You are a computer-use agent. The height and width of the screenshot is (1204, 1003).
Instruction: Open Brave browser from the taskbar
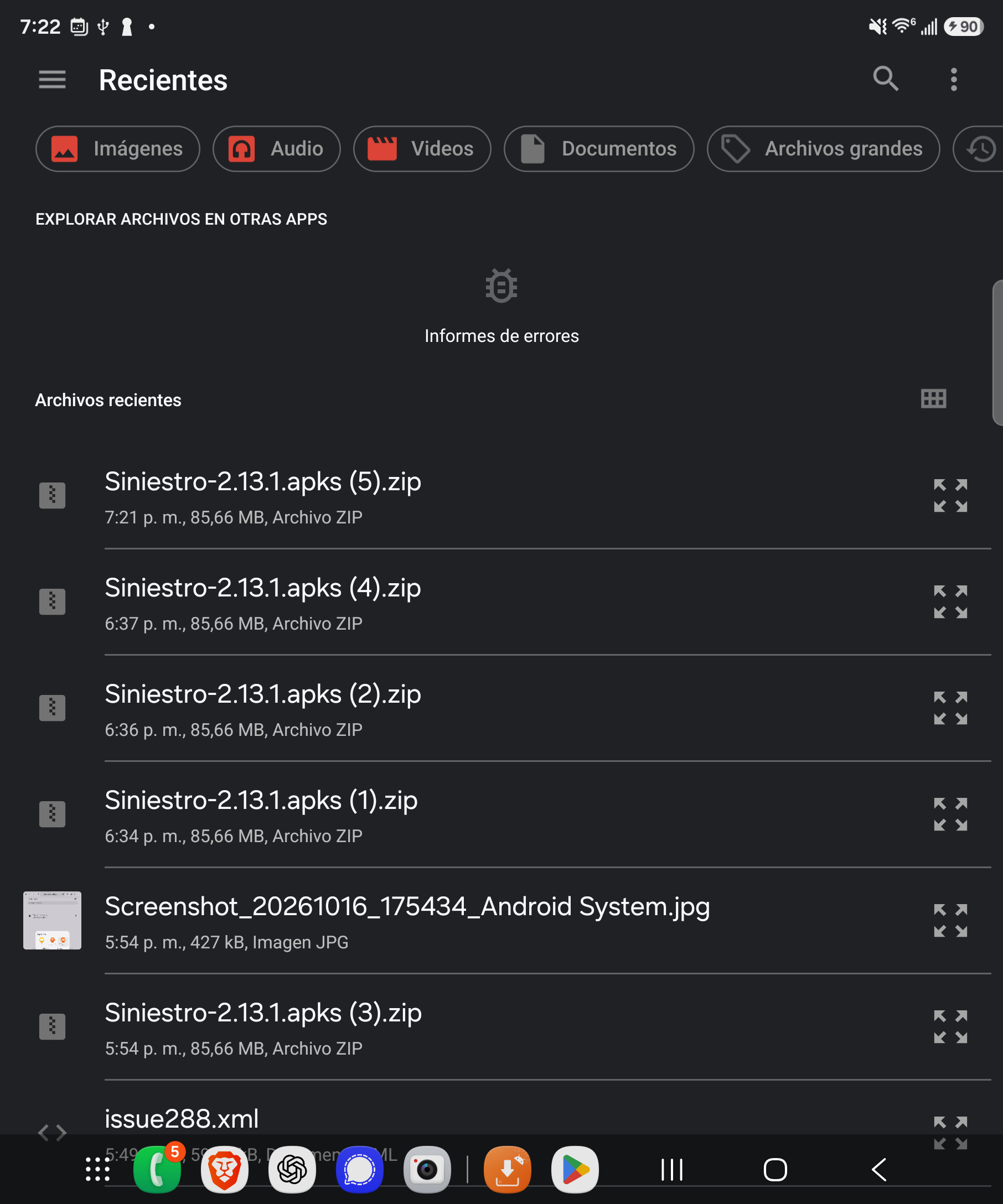point(224,1170)
